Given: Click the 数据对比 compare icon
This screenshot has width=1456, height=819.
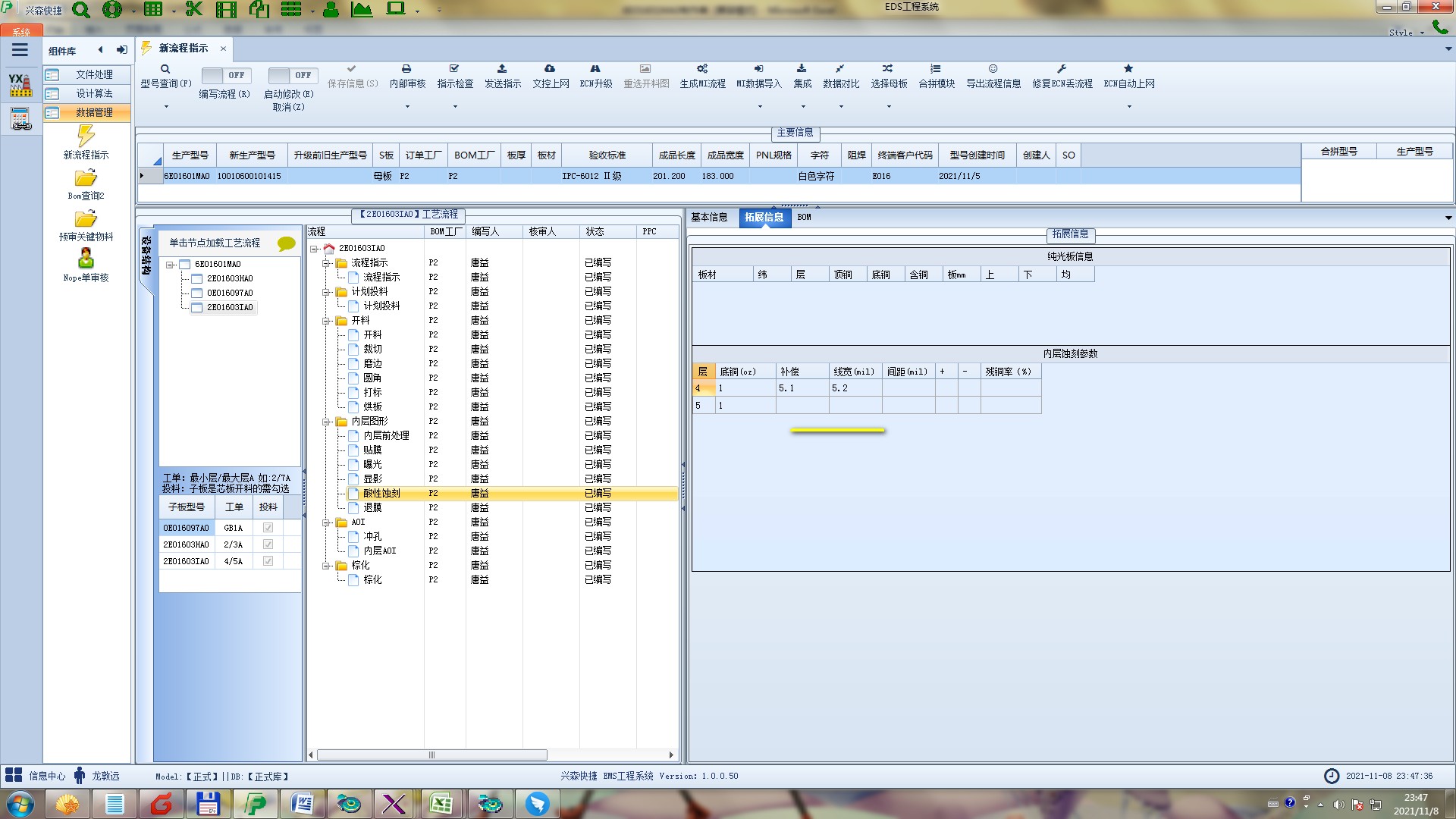Looking at the screenshot, I should pyautogui.click(x=840, y=69).
